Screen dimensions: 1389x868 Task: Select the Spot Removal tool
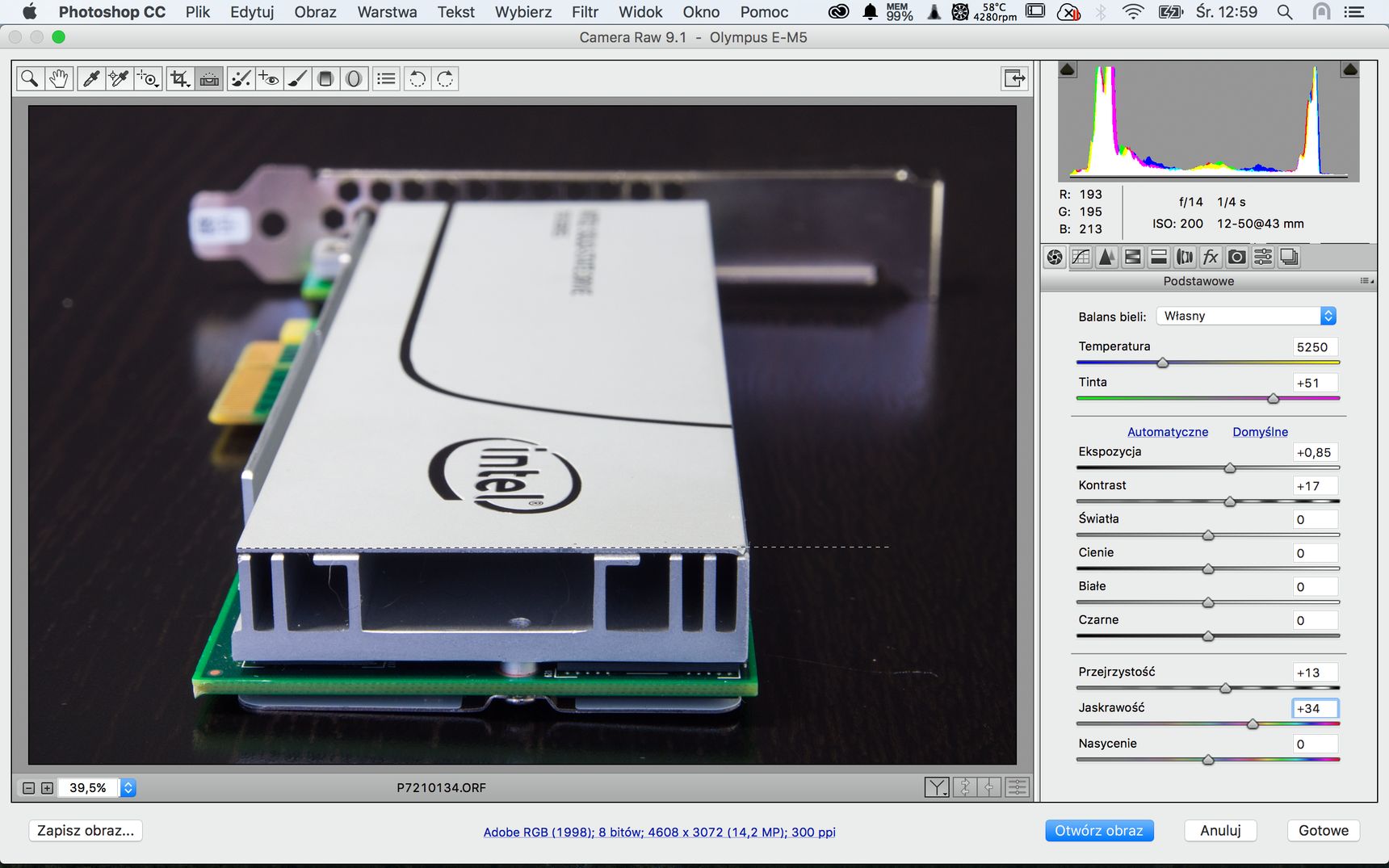click(241, 78)
